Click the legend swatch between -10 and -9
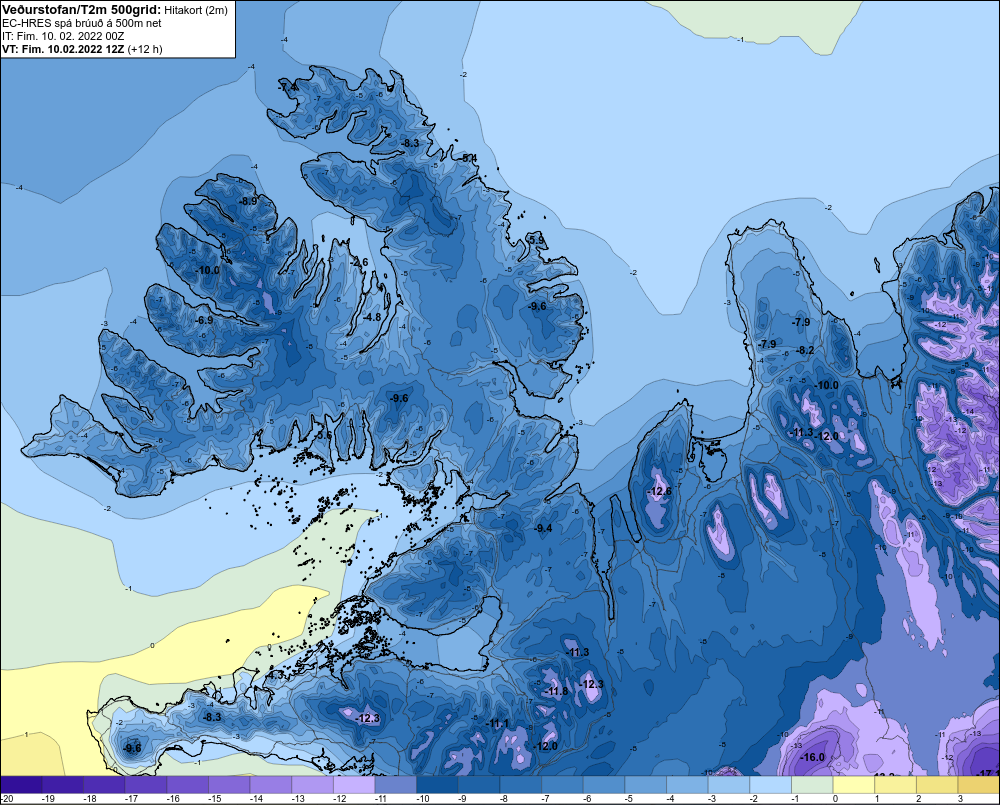Image resolution: width=1000 pixels, height=805 pixels. pyautogui.click(x=438, y=785)
